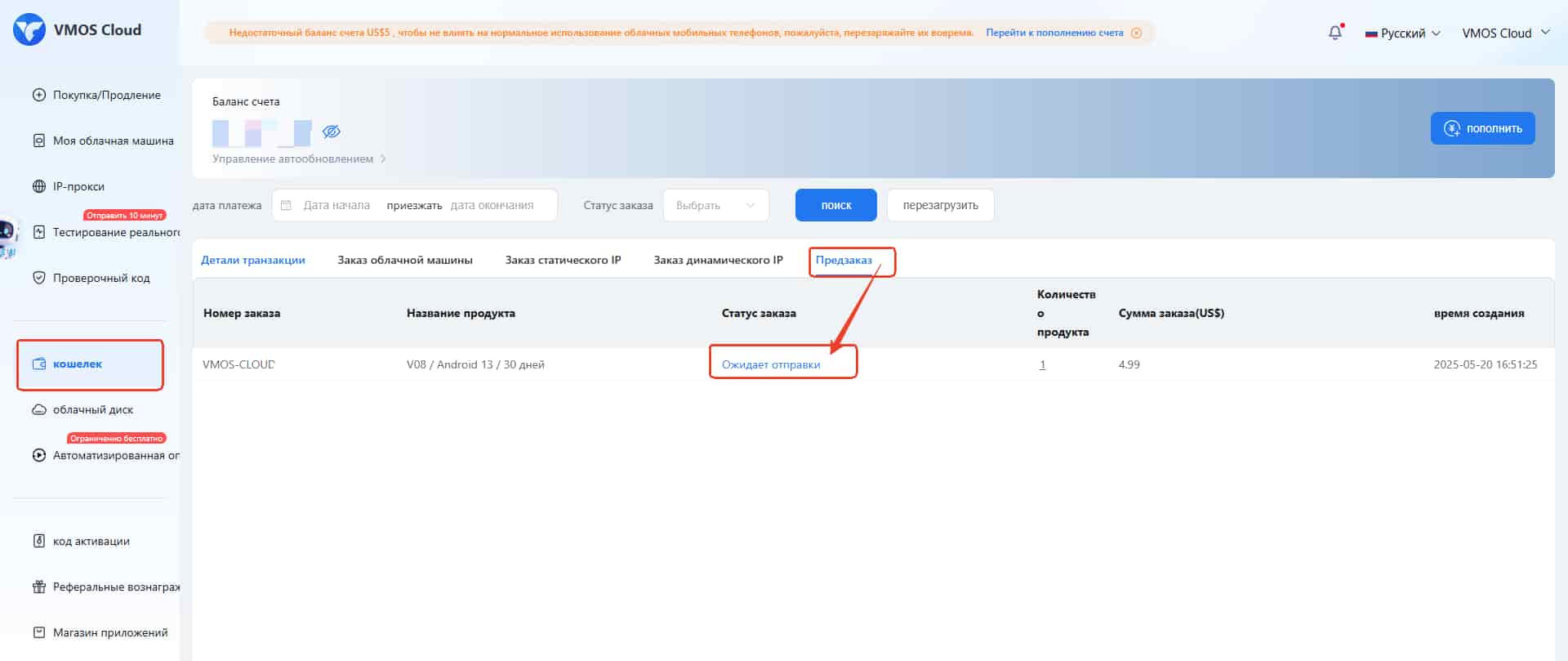Switch to Детали транзакции tab
Image resolution: width=1568 pixels, height=661 pixels.
click(x=253, y=260)
